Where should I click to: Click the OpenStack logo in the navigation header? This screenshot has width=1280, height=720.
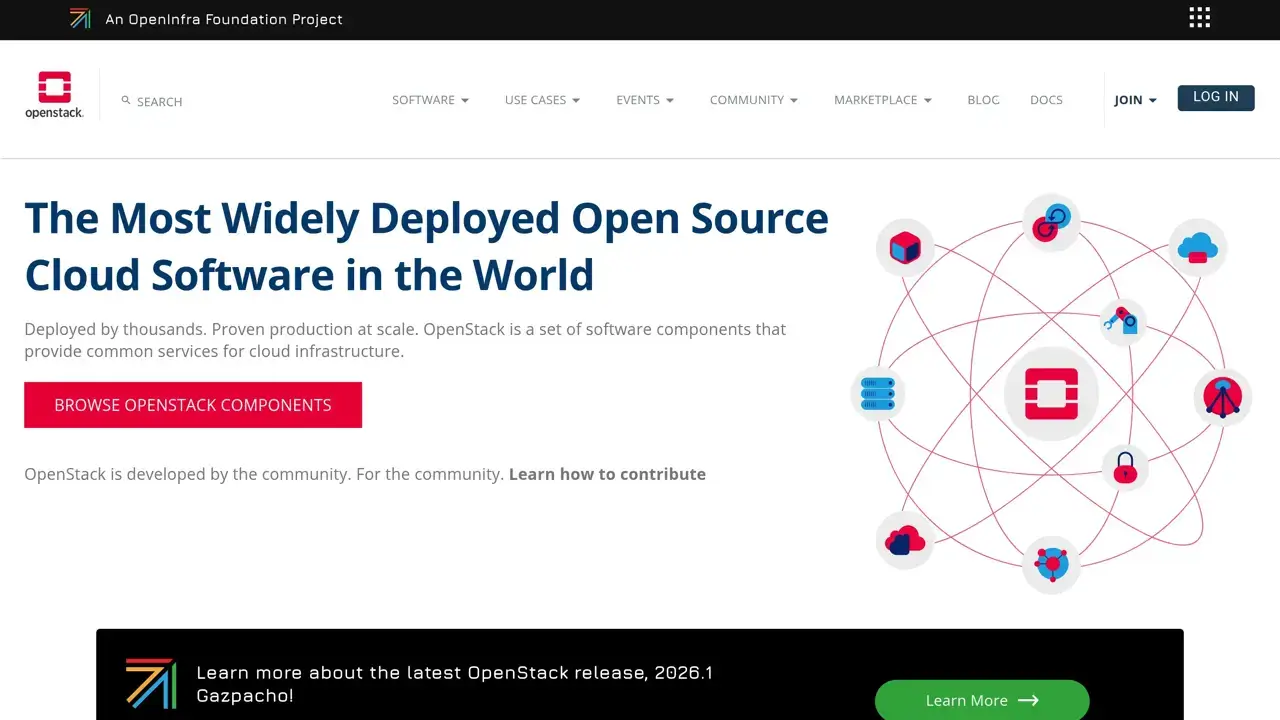(x=54, y=95)
